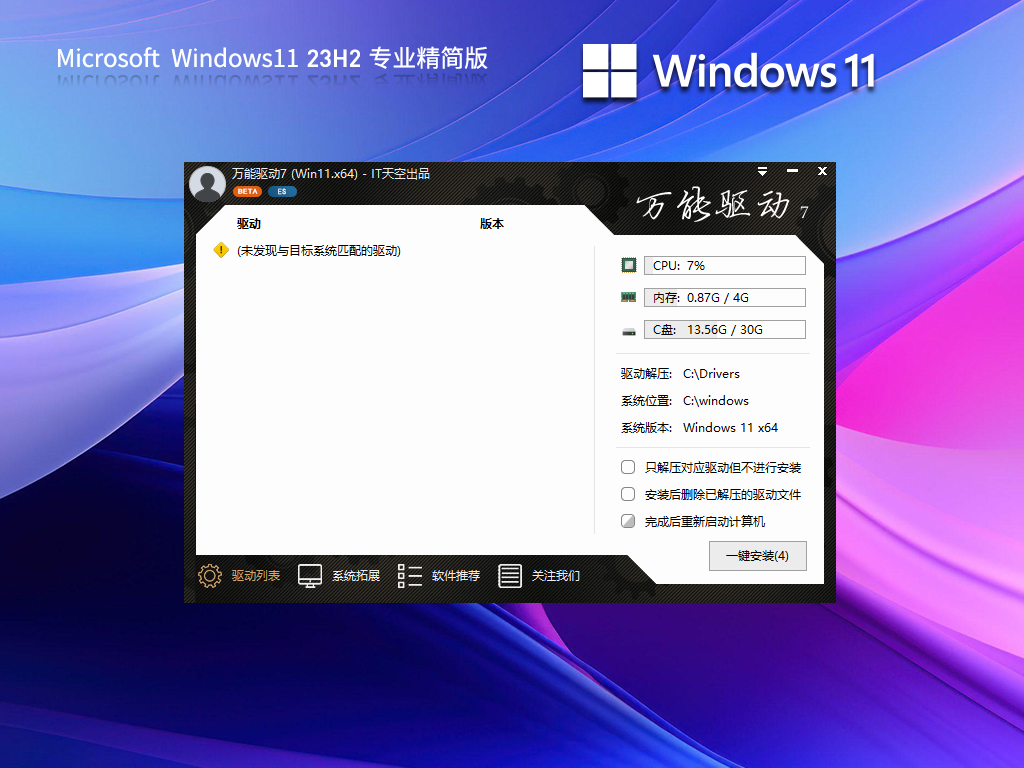Open the title bar dropdown arrow menu

point(763,171)
